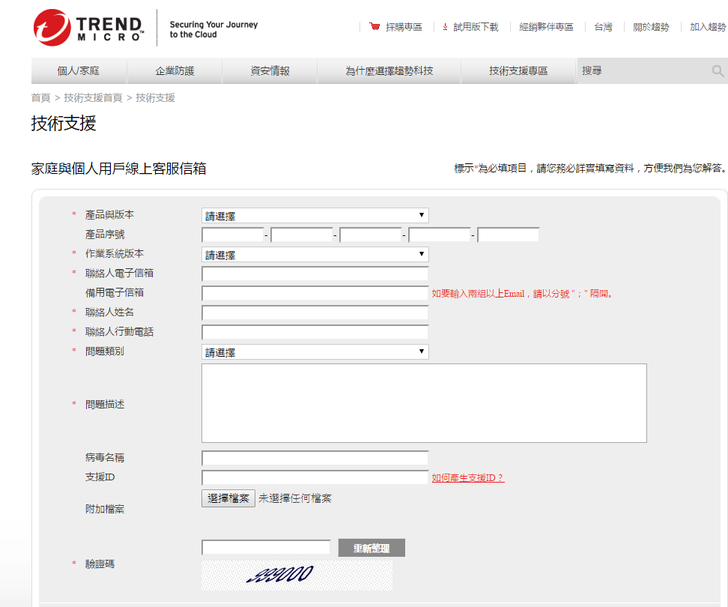The height and width of the screenshot is (607, 728).
Task: Open the 資安情報 menu
Action: click(x=270, y=71)
